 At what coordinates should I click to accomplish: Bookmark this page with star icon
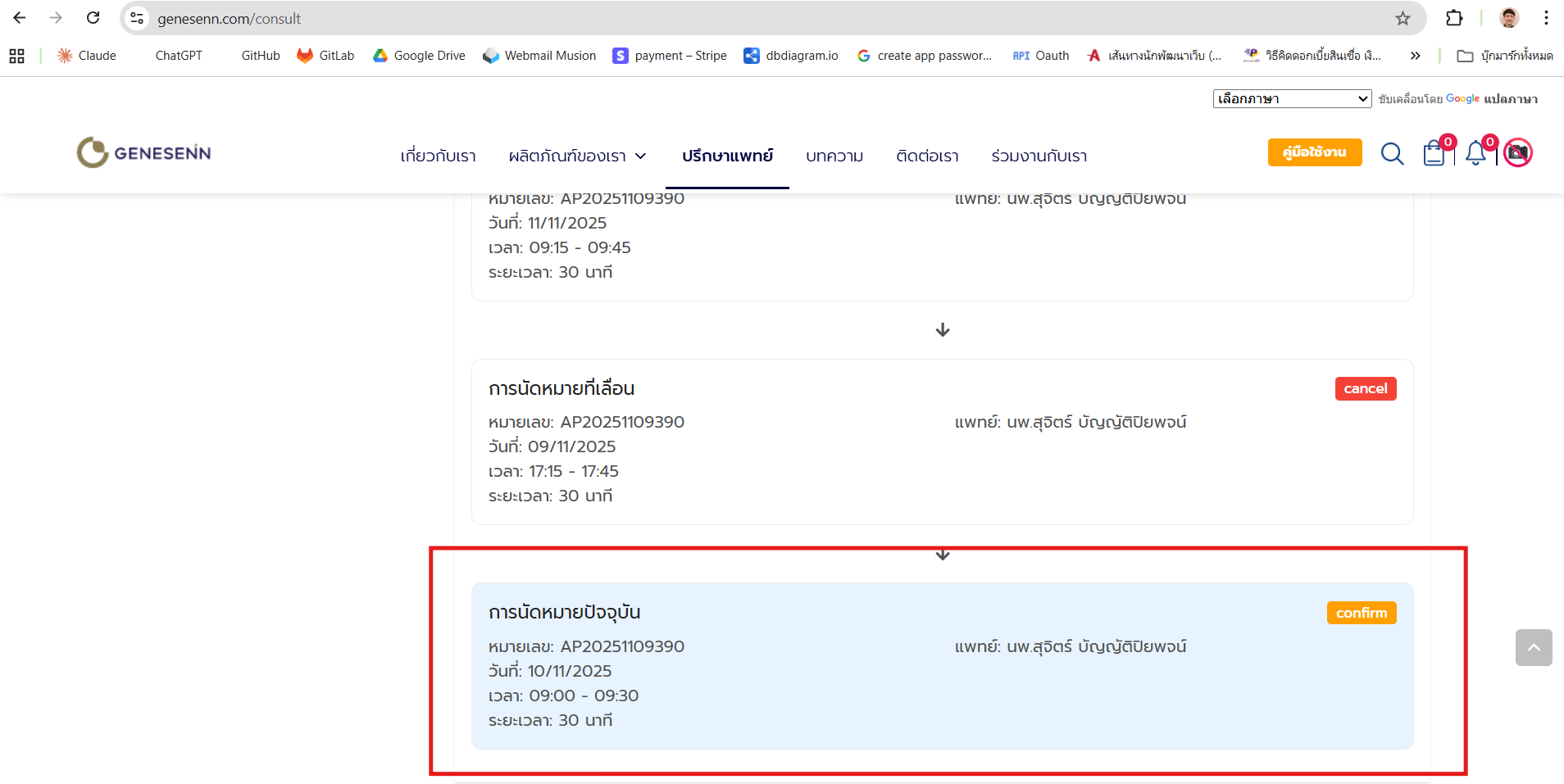(1403, 18)
